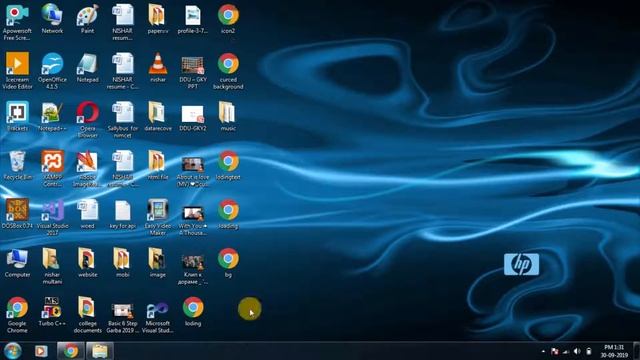Open the HP logo desktop gadget
This screenshot has width=640, height=360.
(x=521, y=264)
